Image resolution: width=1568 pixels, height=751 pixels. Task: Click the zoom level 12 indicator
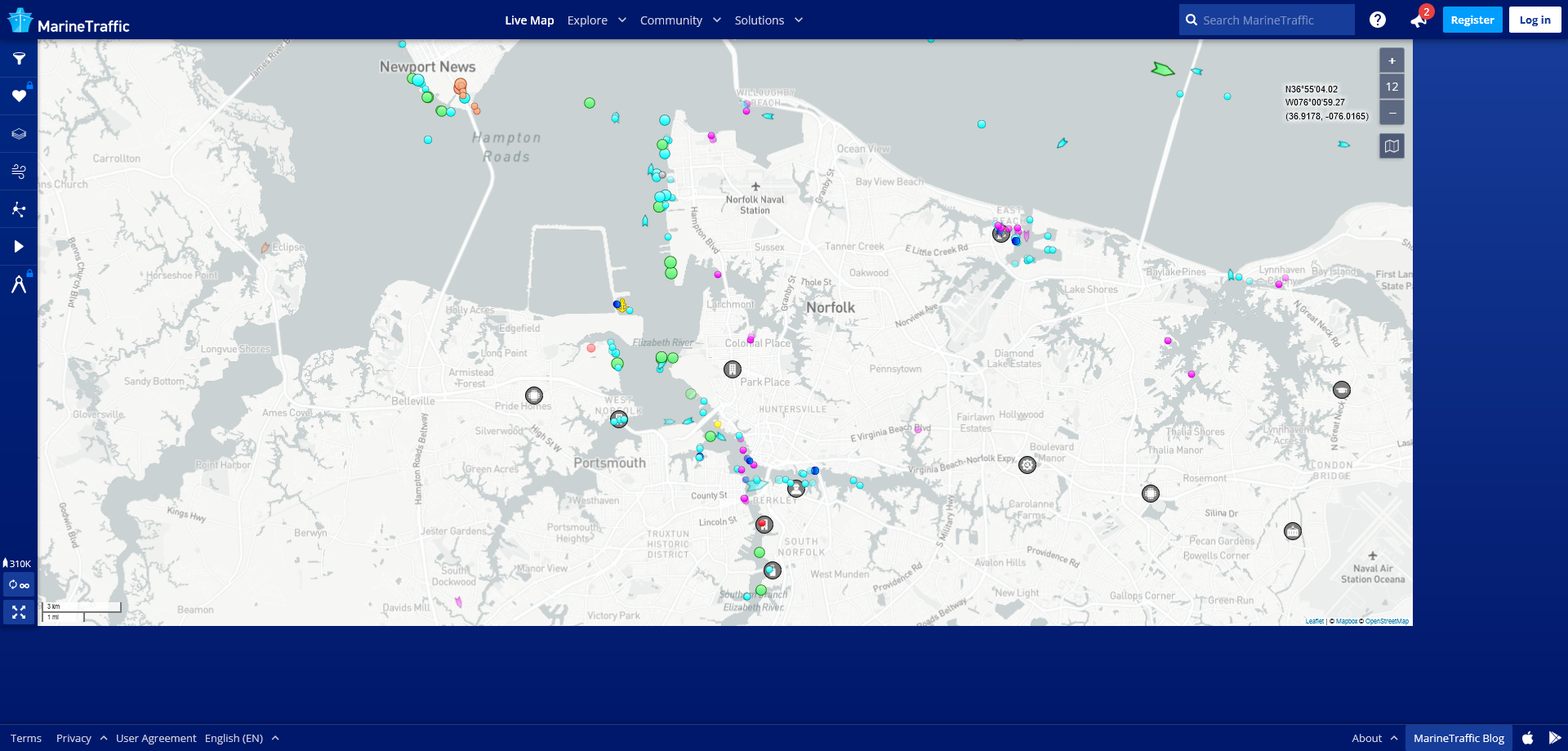(x=1392, y=87)
